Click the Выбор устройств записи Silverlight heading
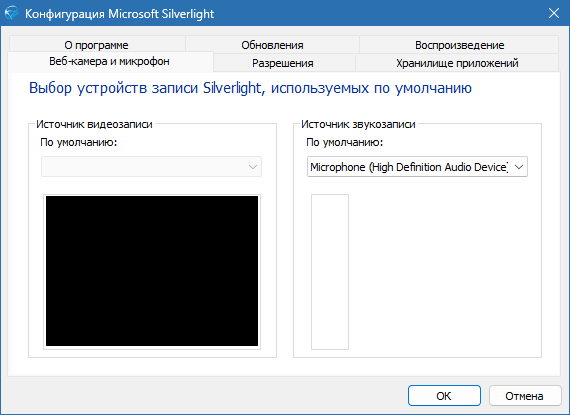Viewport: 570px width, 415px height. [250, 88]
